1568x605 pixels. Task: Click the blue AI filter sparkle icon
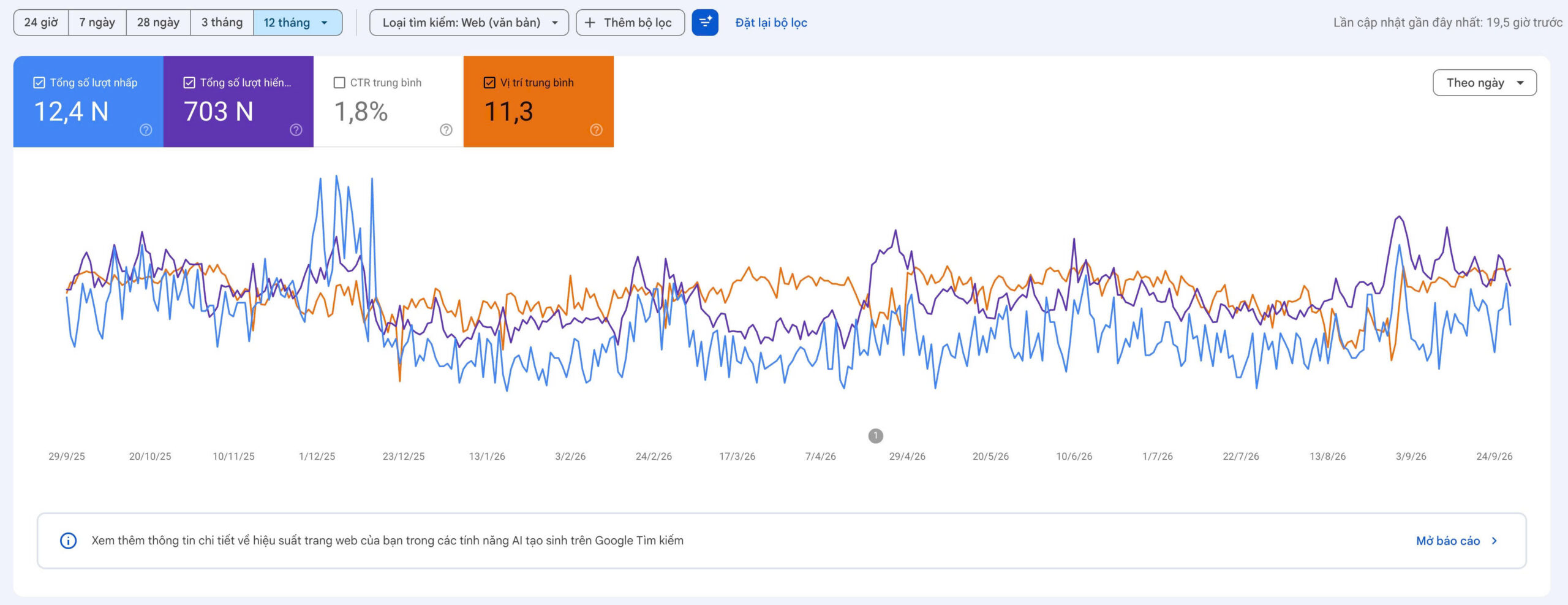[x=705, y=23]
